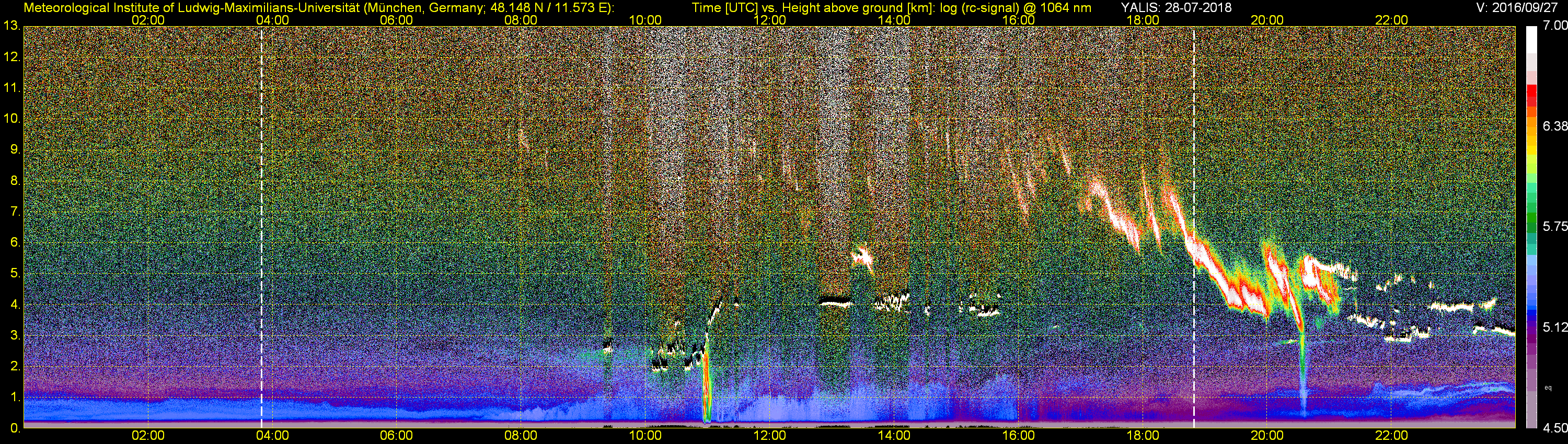1568x444 pixels.
Task: Click the 04:00 label on the bottom time axis
Action: [272, 436]
